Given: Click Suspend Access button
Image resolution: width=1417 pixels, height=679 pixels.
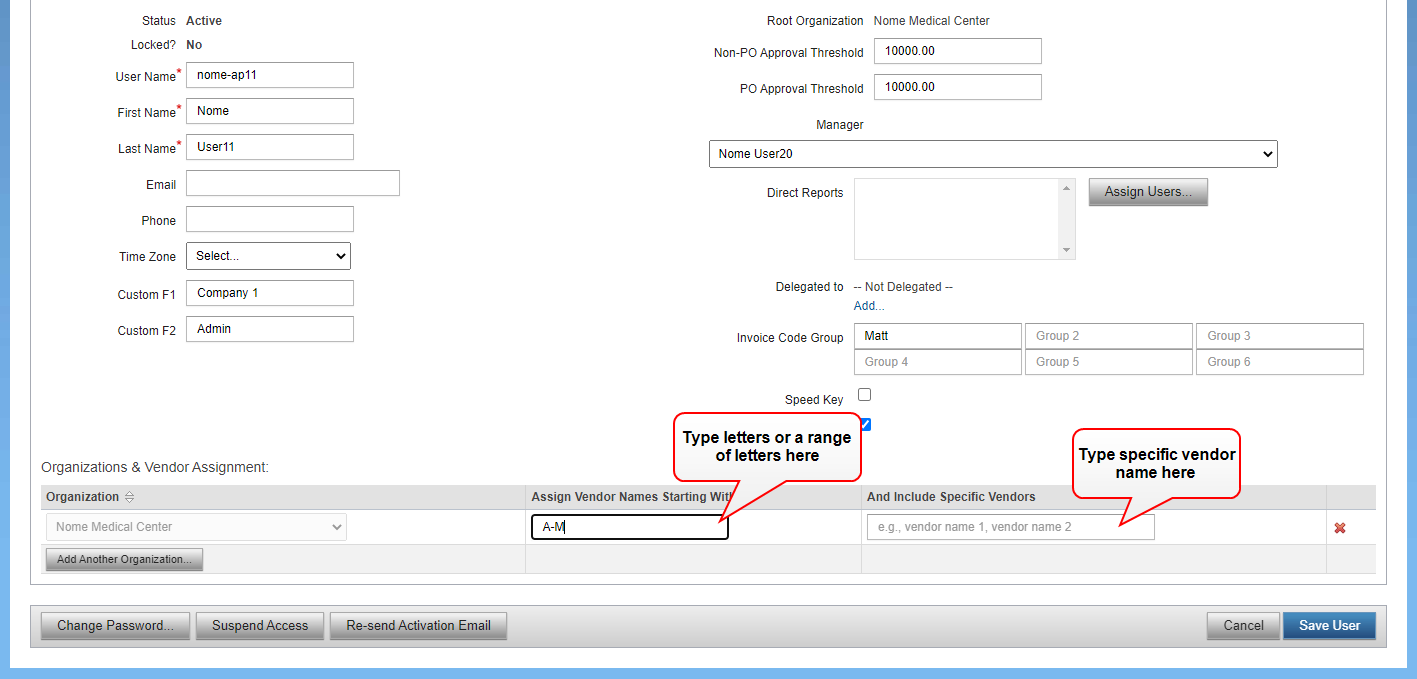Looking at the screenshot, I should (x=259, y=626).
